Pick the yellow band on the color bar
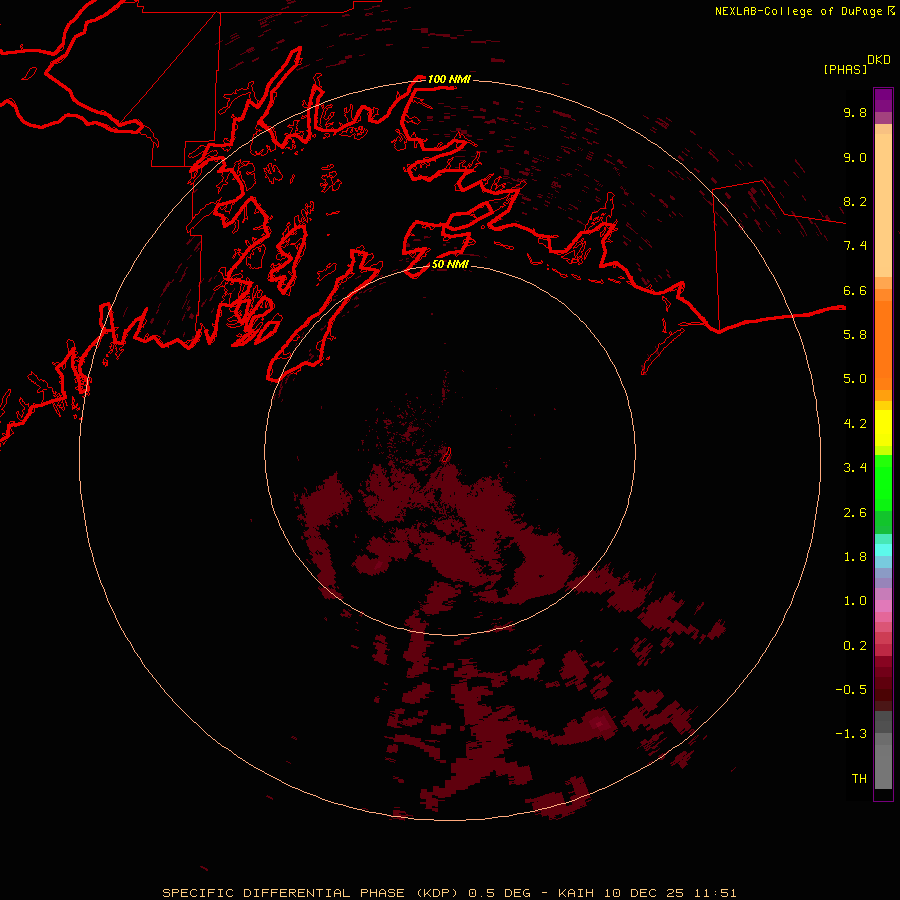The height and width of the screenshot is (900, 900). [883, 428]
